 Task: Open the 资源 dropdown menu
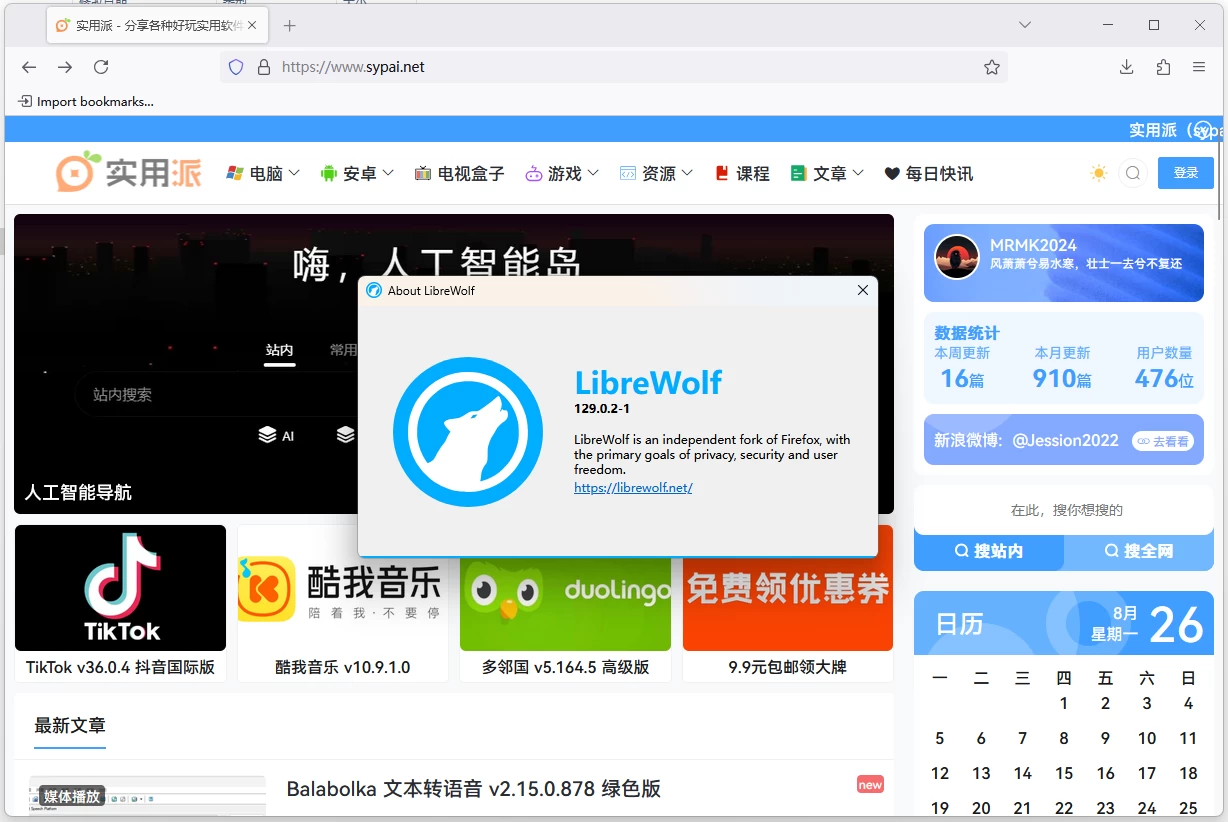point(655,172)
